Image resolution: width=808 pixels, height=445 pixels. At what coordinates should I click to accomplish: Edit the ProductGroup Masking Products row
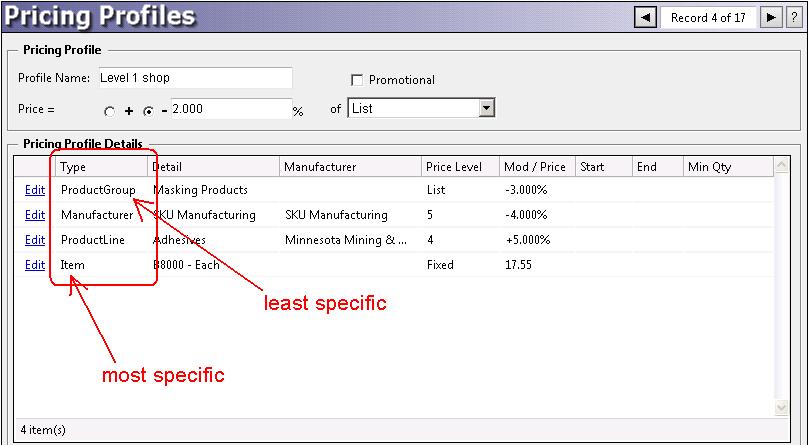(35, 189)
